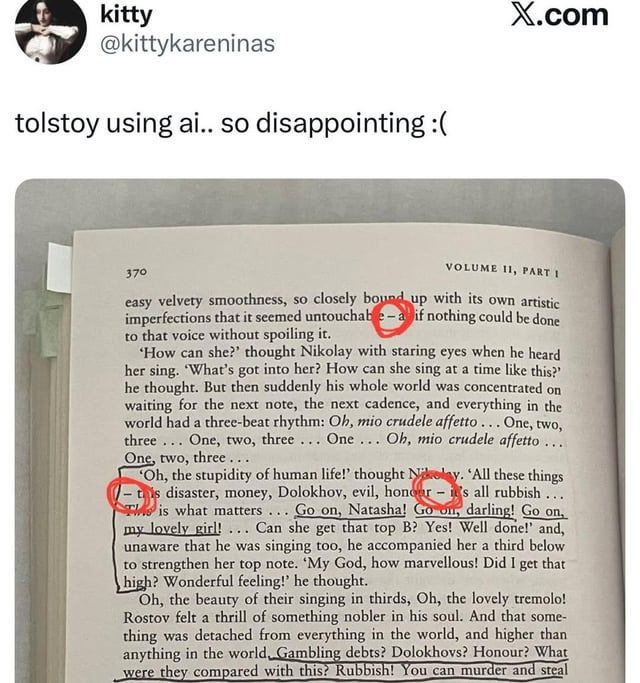Click the underlined "my lovely girl!" phrase
Image resolution: width=640 pixels, height=683 pixels.
pos(173,528)
